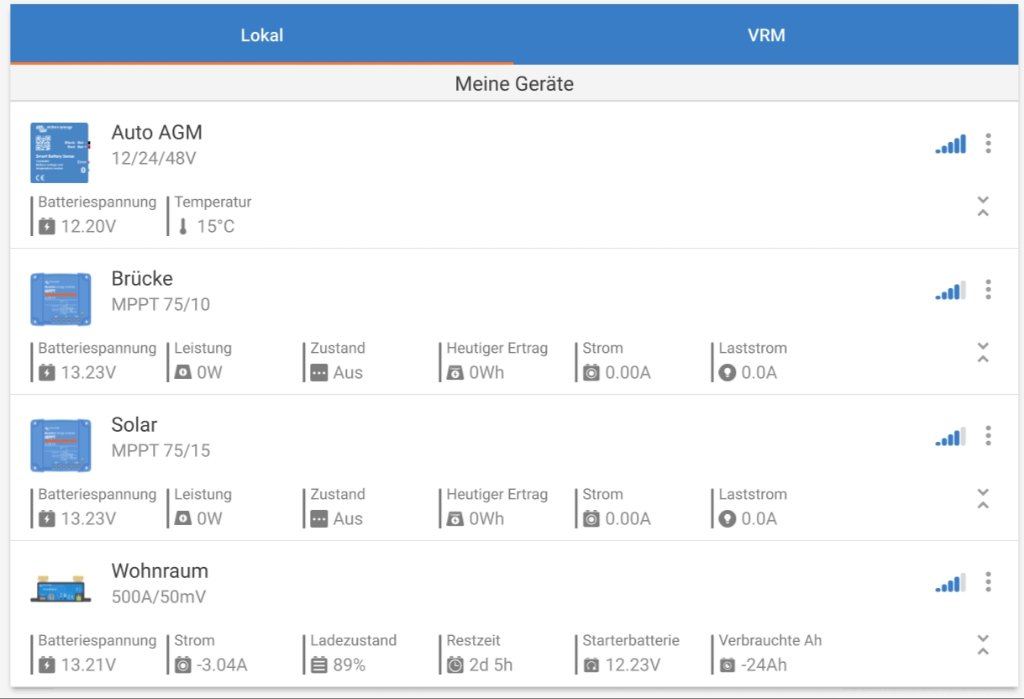This screenshot has width=1024, height=699.
Task: Open three-dot menu for Solar device
Action: tap(988, 436)
